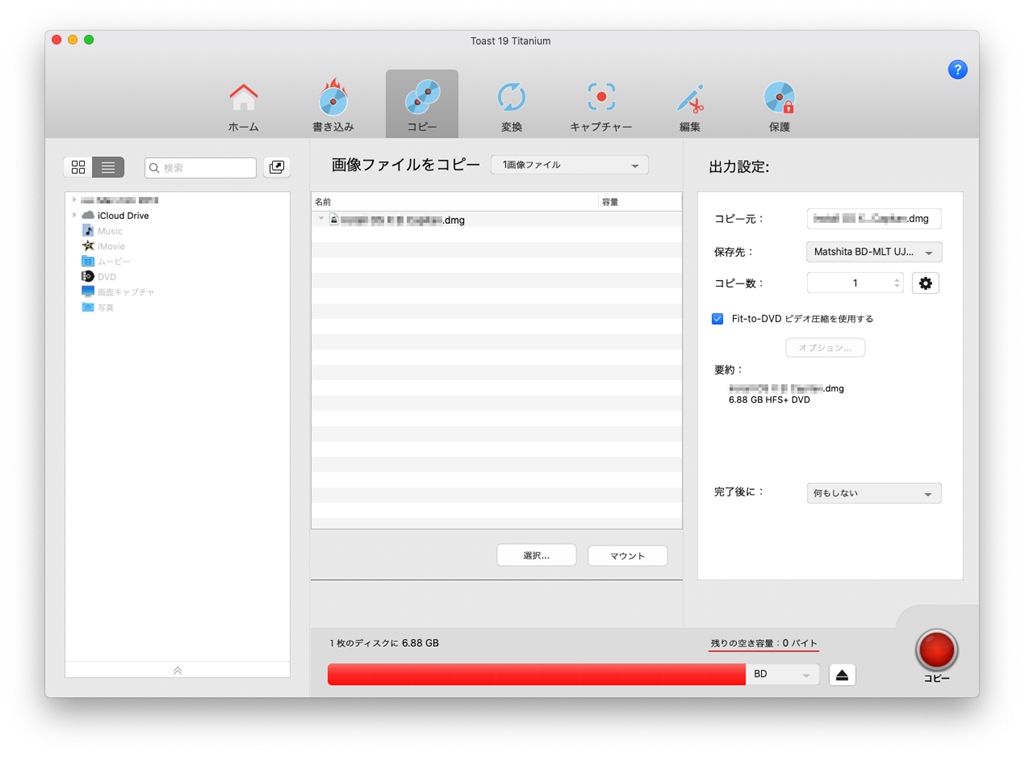Select the ムービー folder icon
The image size is (1024, 757).
click(x=88, y=261)
